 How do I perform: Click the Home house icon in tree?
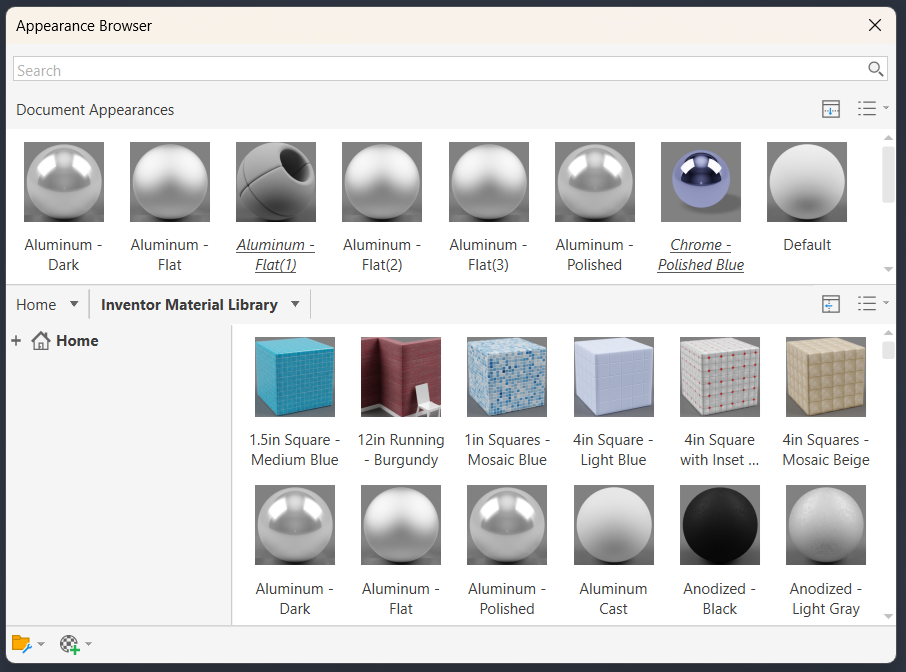(40, 341)
